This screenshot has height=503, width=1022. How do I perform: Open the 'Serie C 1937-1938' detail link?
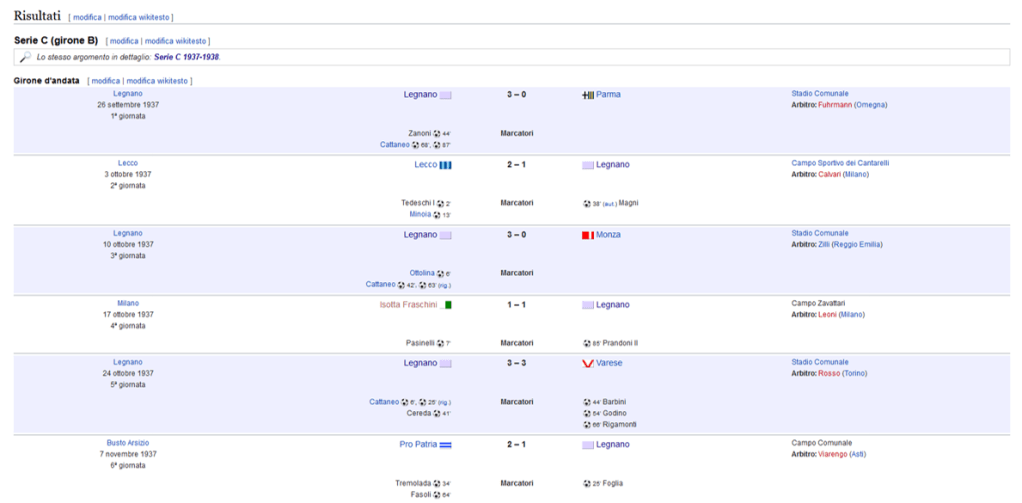[x=186, y=57]
